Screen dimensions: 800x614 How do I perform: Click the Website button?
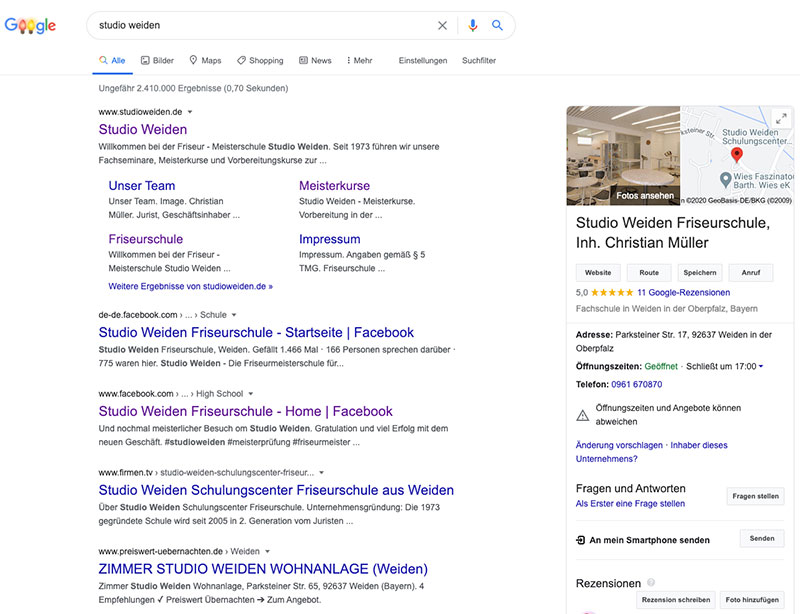(x=598, y=273)
